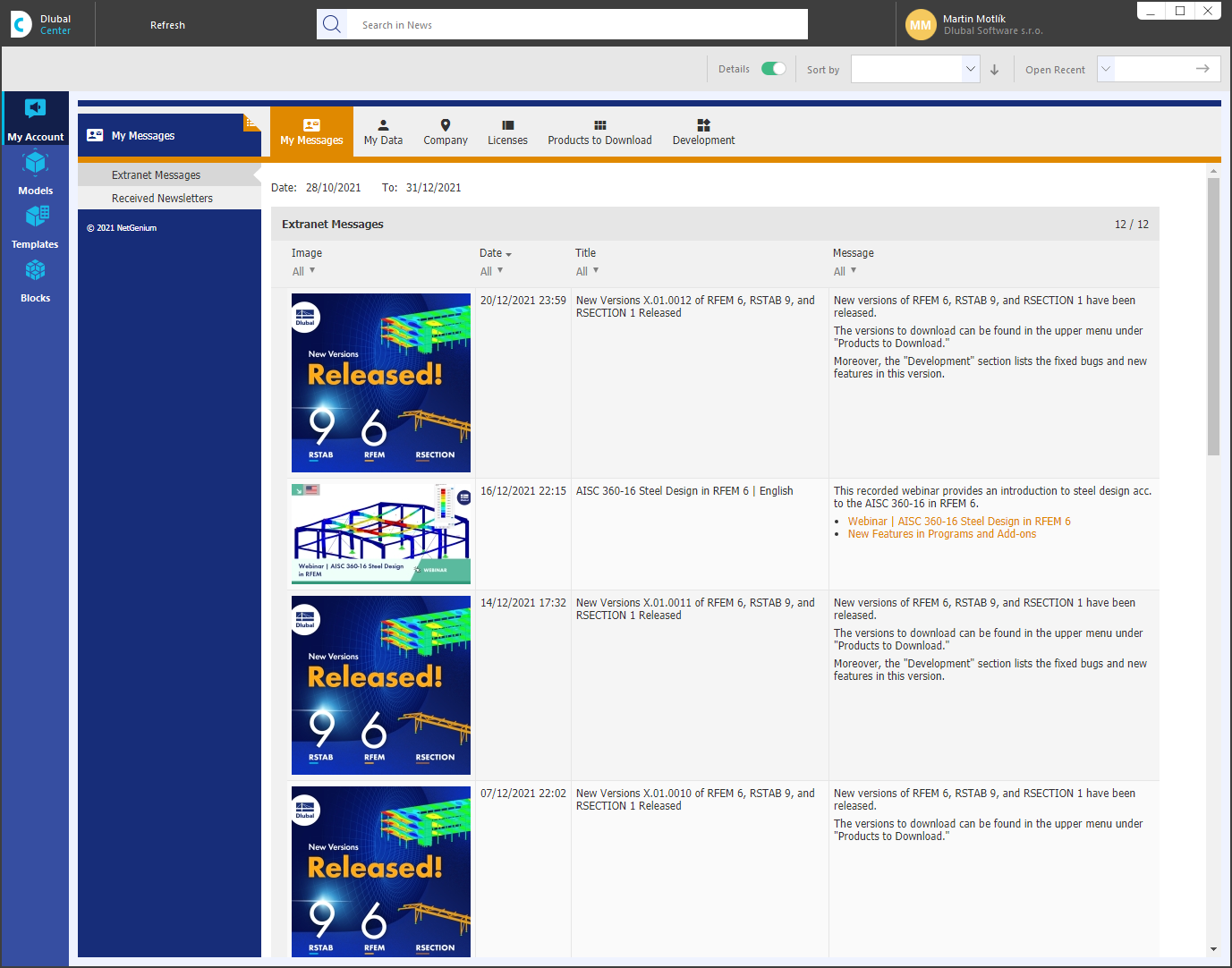Viewport: 1232px width, 968px height.
Task: Open the Blocks sidebar section
Action: (x=36, y=280)
